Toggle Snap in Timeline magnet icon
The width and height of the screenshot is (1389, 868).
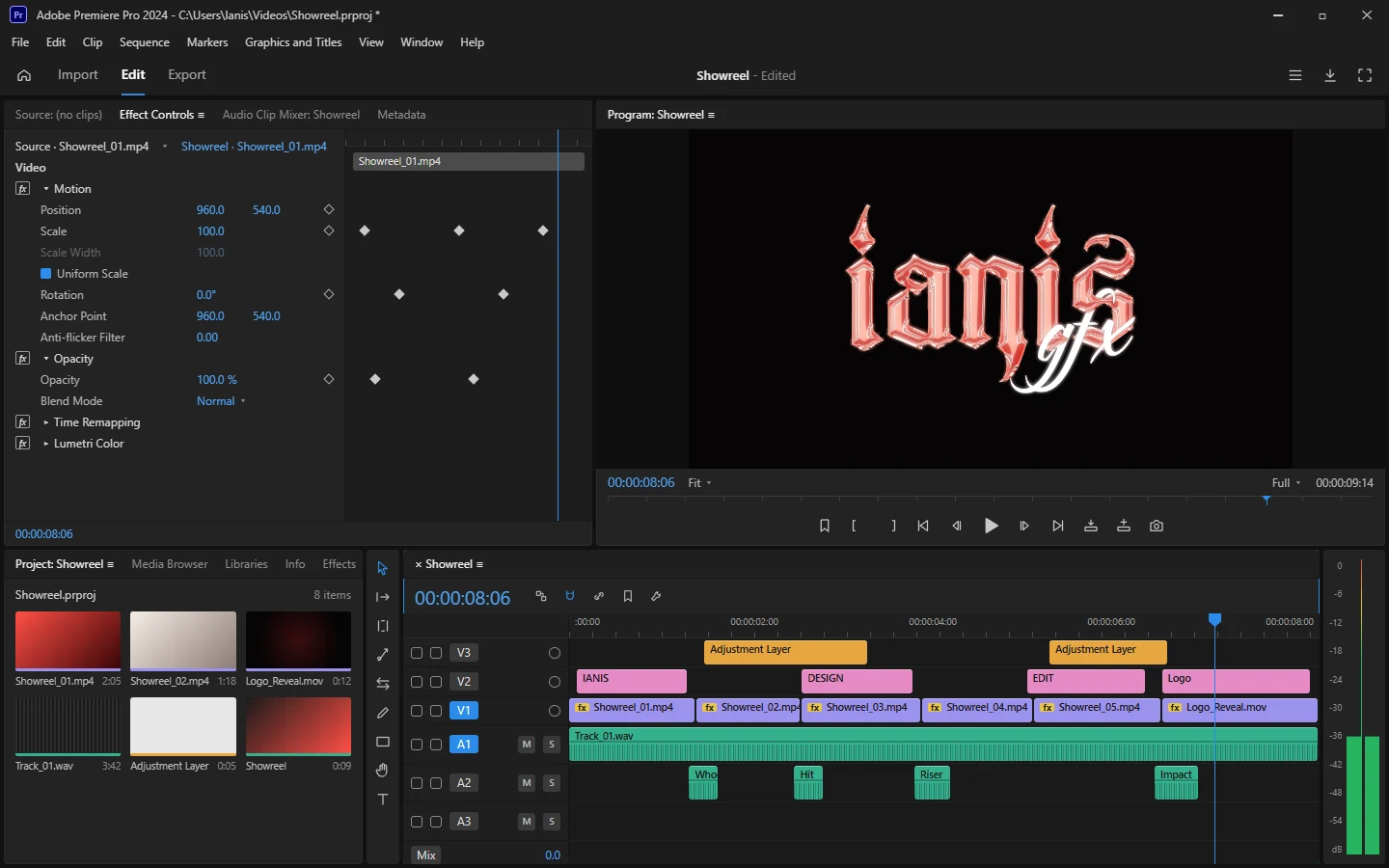coord(570,596)
